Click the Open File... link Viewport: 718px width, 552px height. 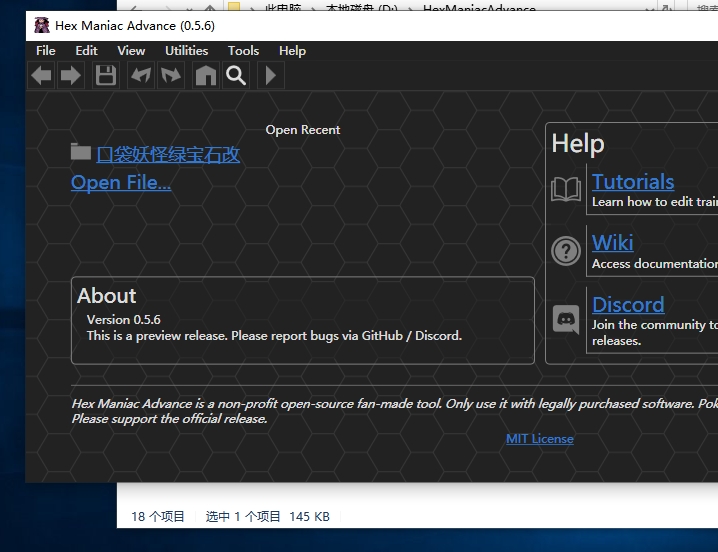[121, 182]
